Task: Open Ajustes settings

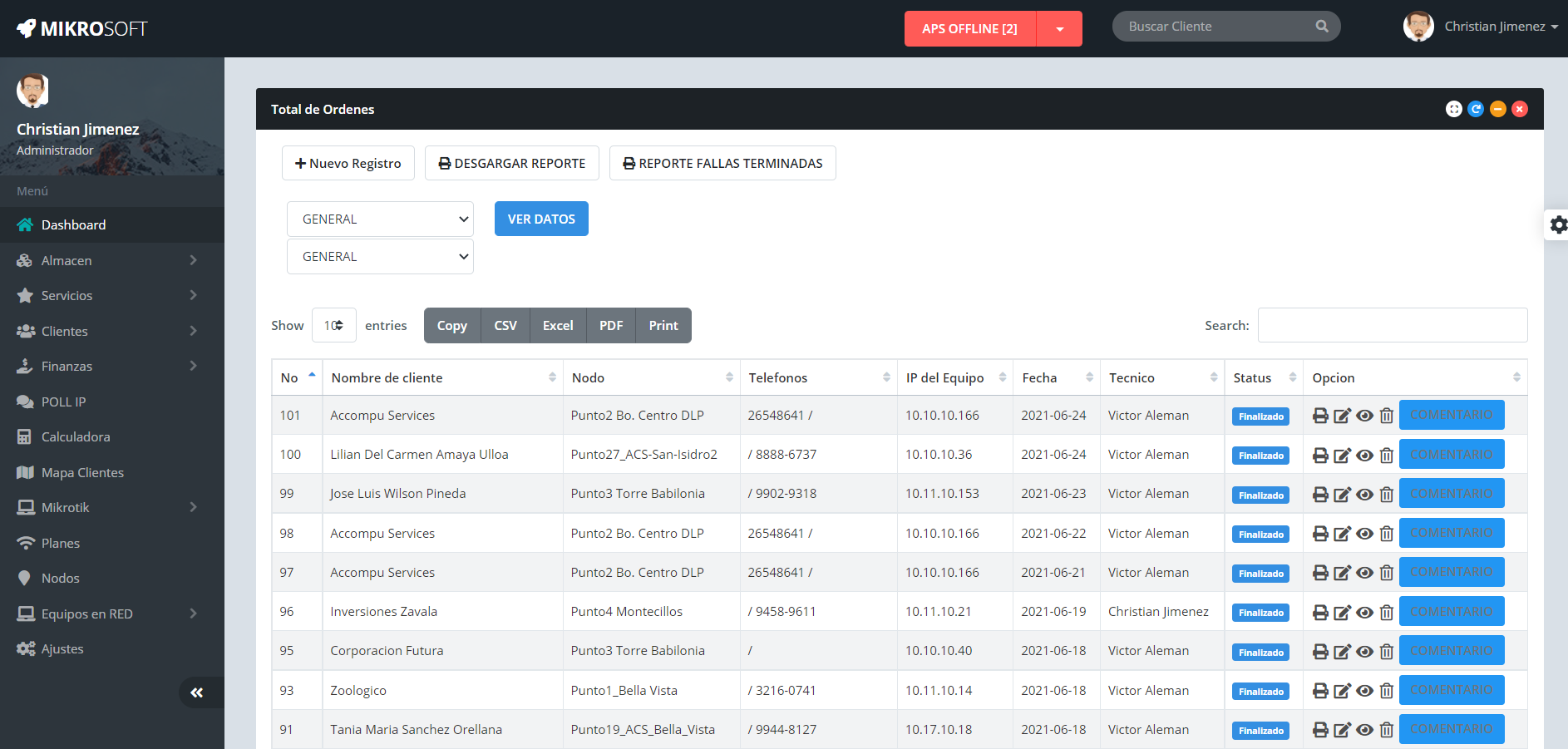Action: pyautogui.click(x=111, y=649)
